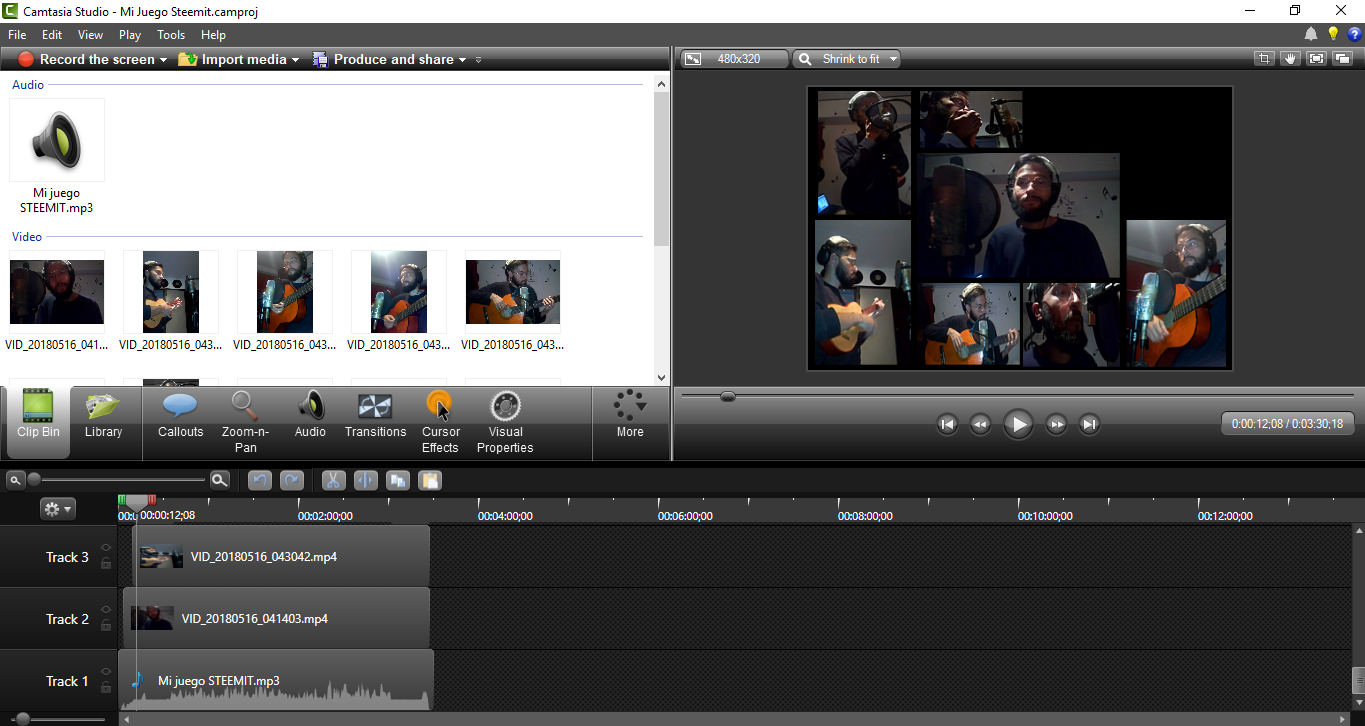This screenshot has width=1365, height=726.
Task: Open the Clip Bin panel
Action: click(x=38, y=421)
